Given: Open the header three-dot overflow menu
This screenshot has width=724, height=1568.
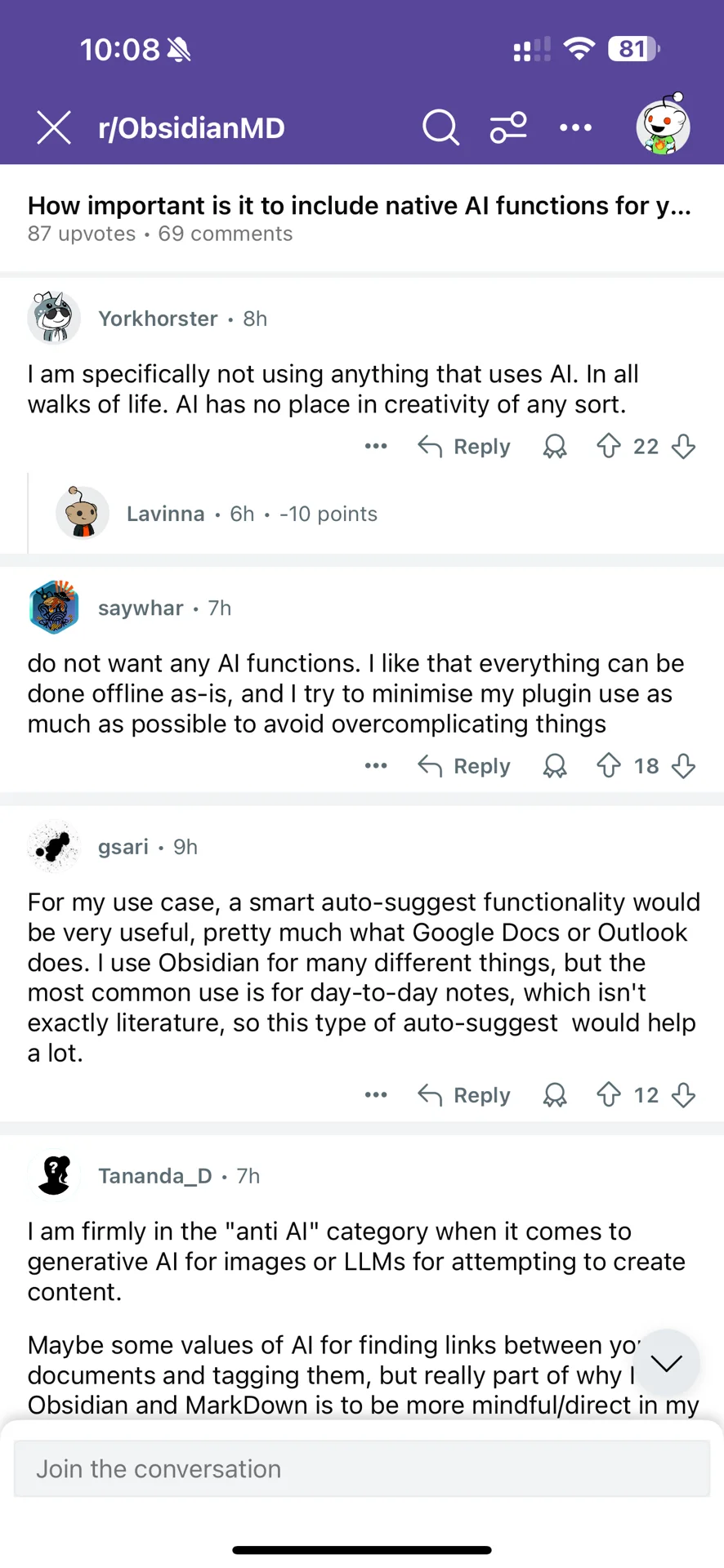Looking at the screenshot, I should point(575,128).
